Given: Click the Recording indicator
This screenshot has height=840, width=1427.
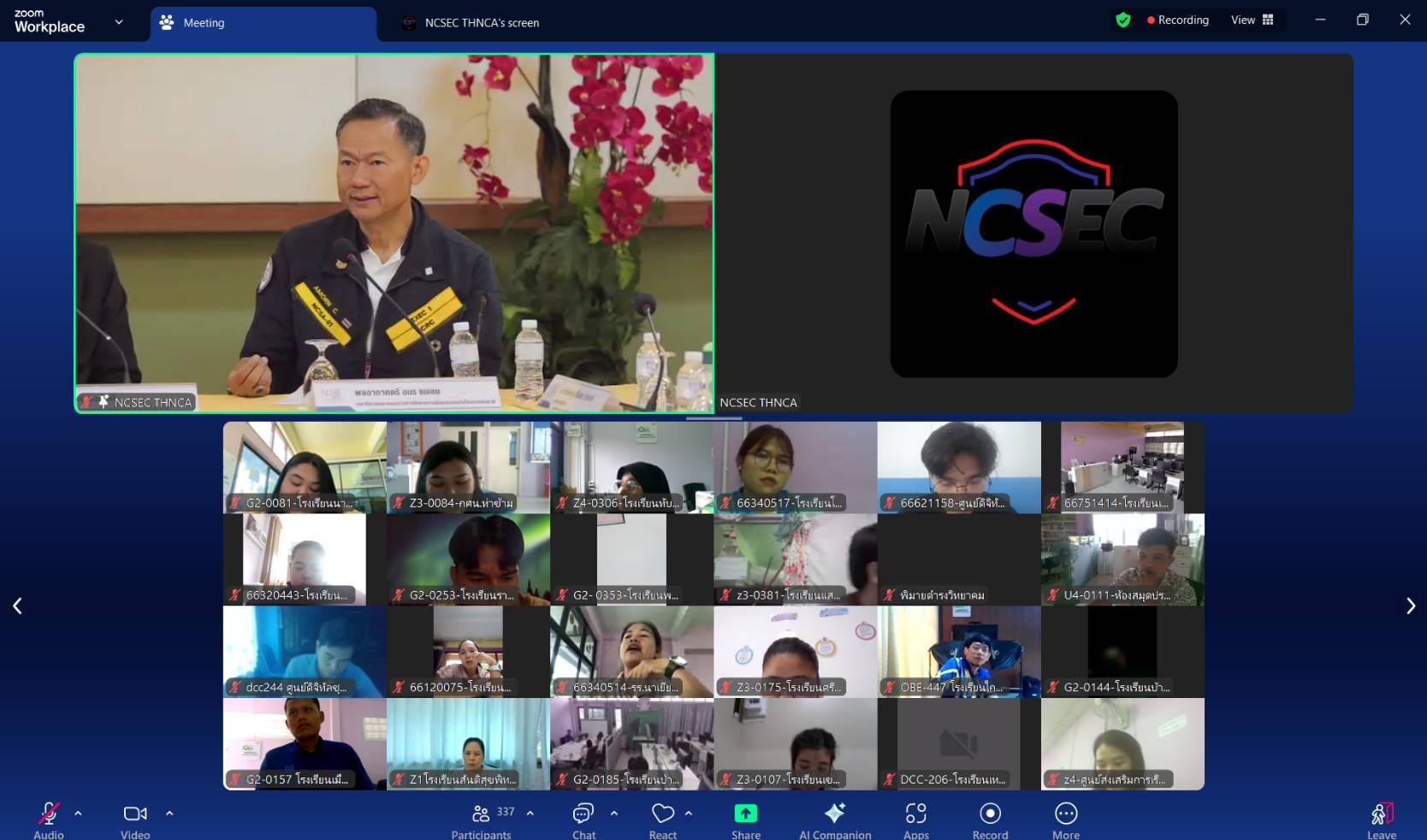Looking at the screenshot, I should [1178, 20].
